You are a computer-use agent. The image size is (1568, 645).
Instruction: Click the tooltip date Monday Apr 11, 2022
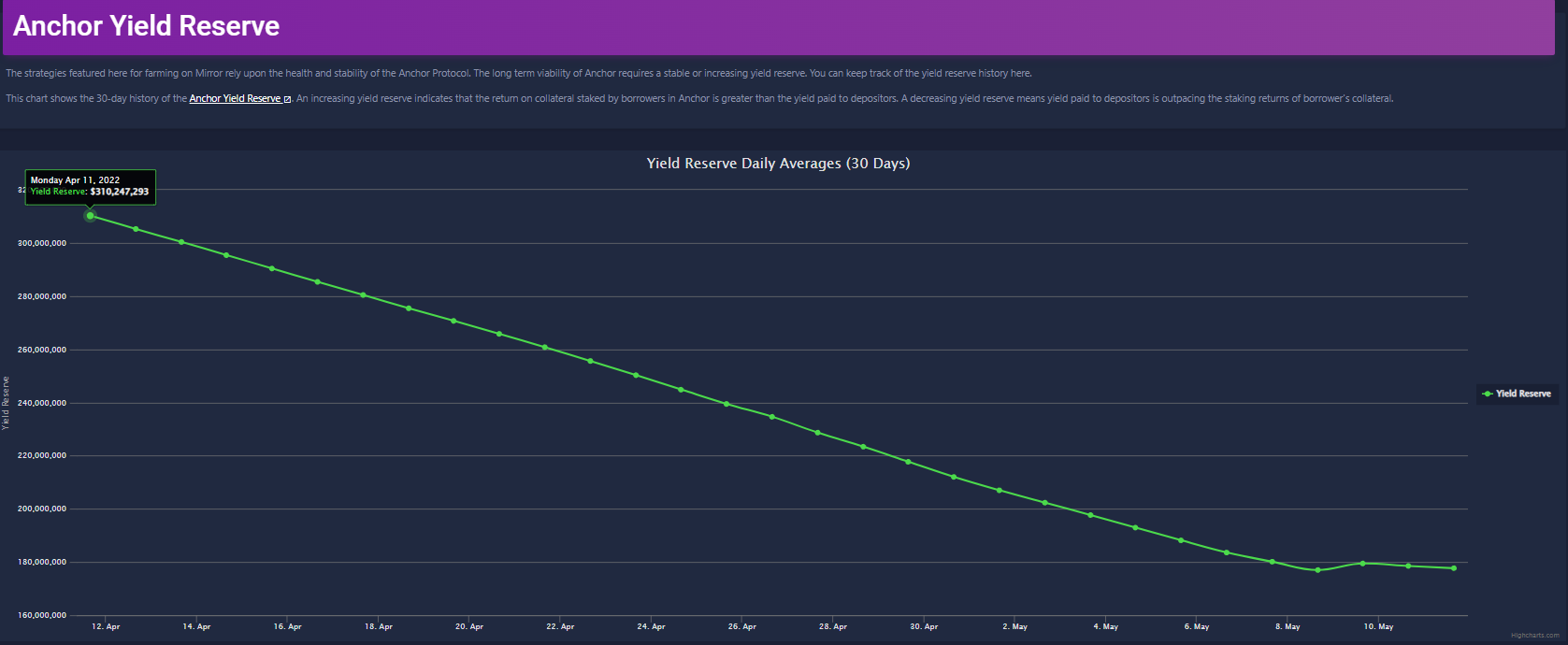coord(75,180)
